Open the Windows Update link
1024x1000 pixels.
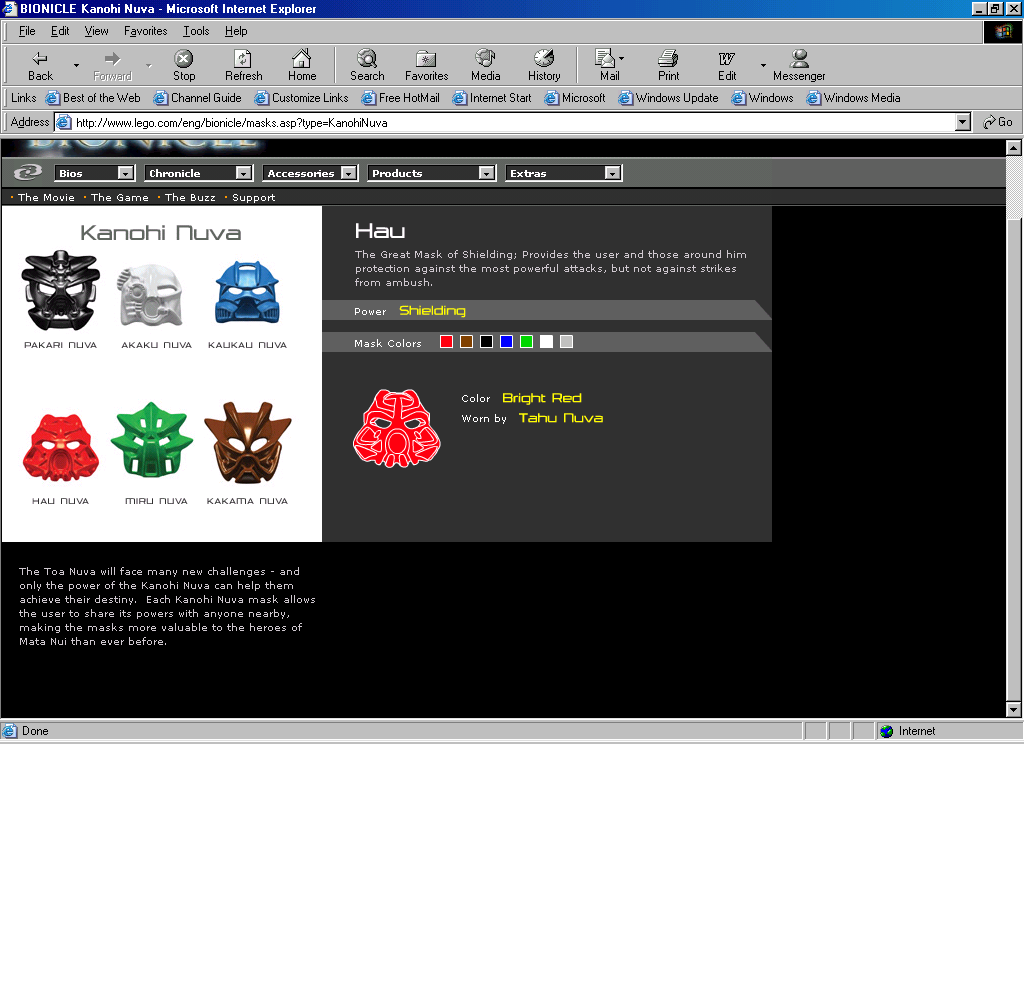(668, 98)
